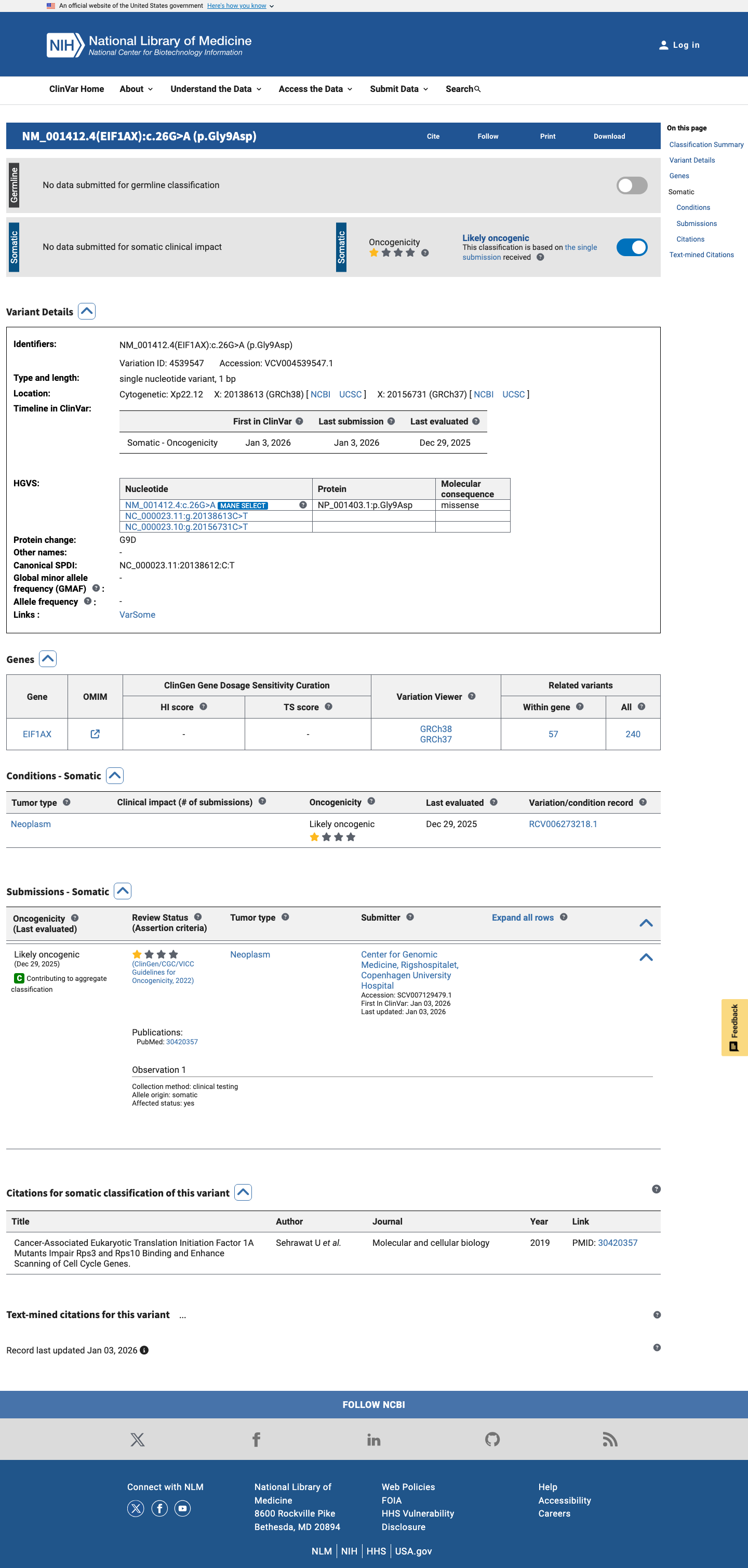Open help icon for Clinical impact submissions
The height and width of the screenshot is (1568, 748).
(262, 802)
